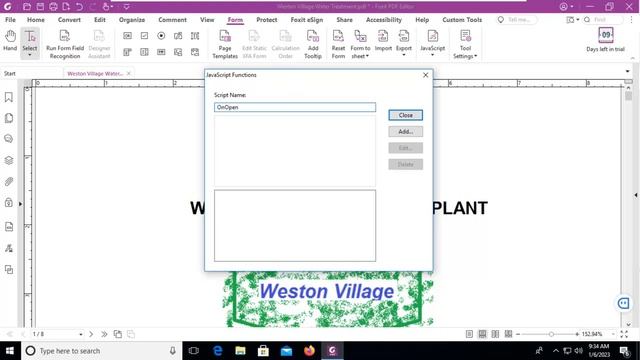Image resolution: width=640 pixels, height=360 pixels.
Task: Click the Script Name input field
Action: (x=295, y=107)
